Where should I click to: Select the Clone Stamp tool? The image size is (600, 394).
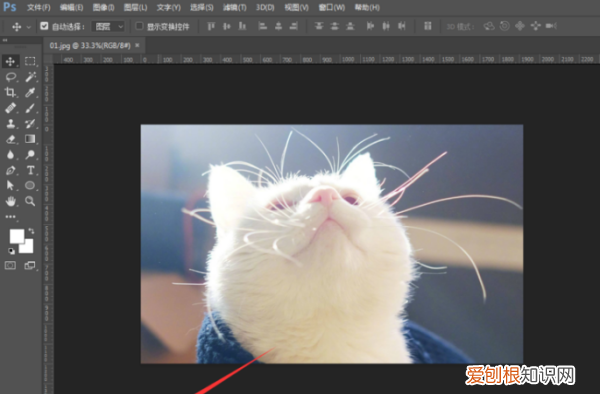click(10, 124)
